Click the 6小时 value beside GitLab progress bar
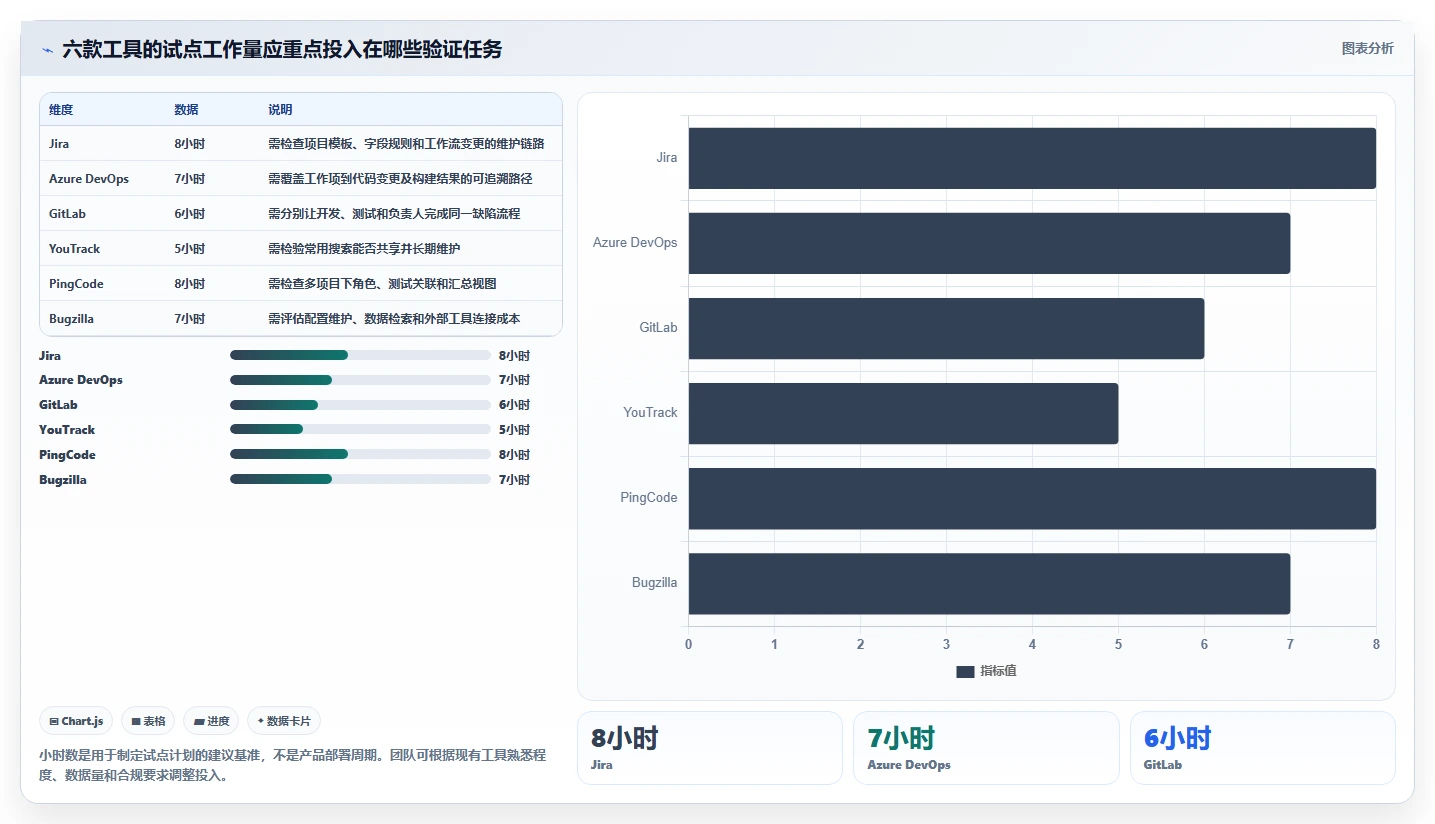Viewport: 1435px width, 824px height. coord(514,405)
